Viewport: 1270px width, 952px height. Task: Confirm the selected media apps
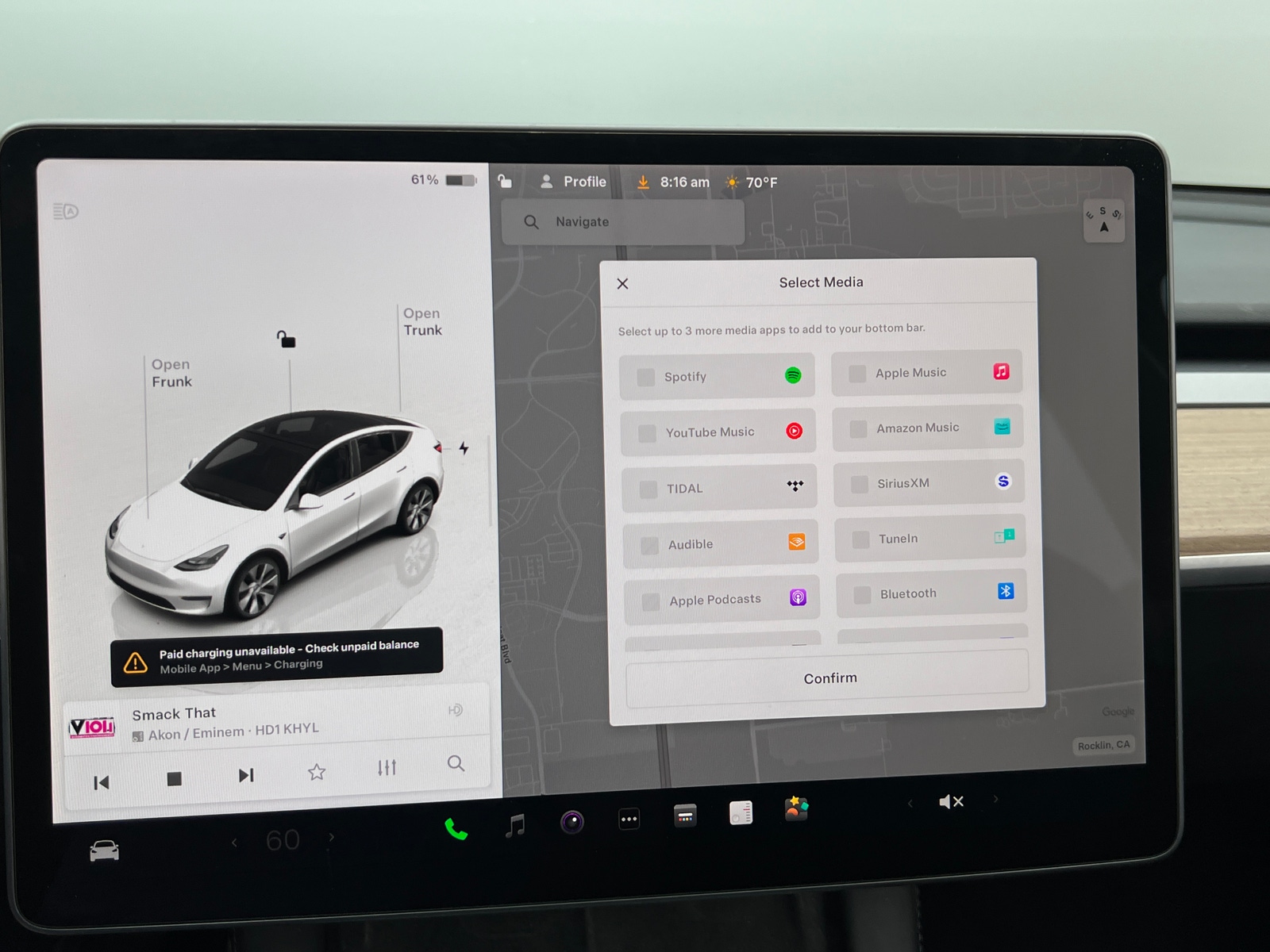click(x=829, y=678)
